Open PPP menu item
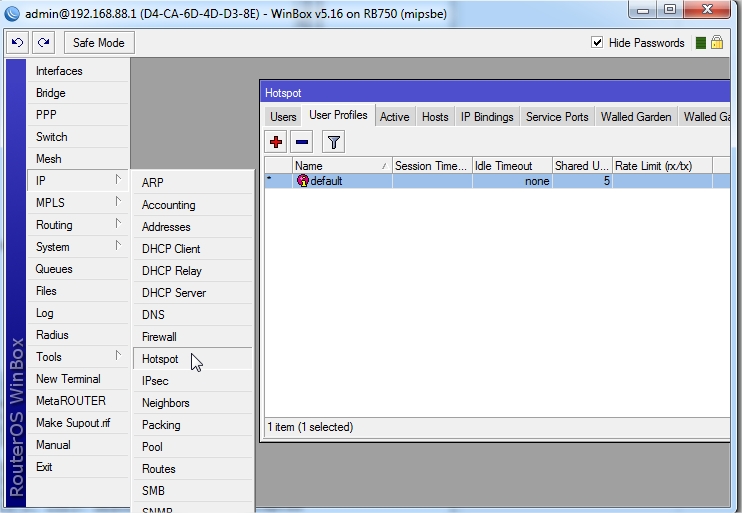742x513 pixels. pos(78,115)
